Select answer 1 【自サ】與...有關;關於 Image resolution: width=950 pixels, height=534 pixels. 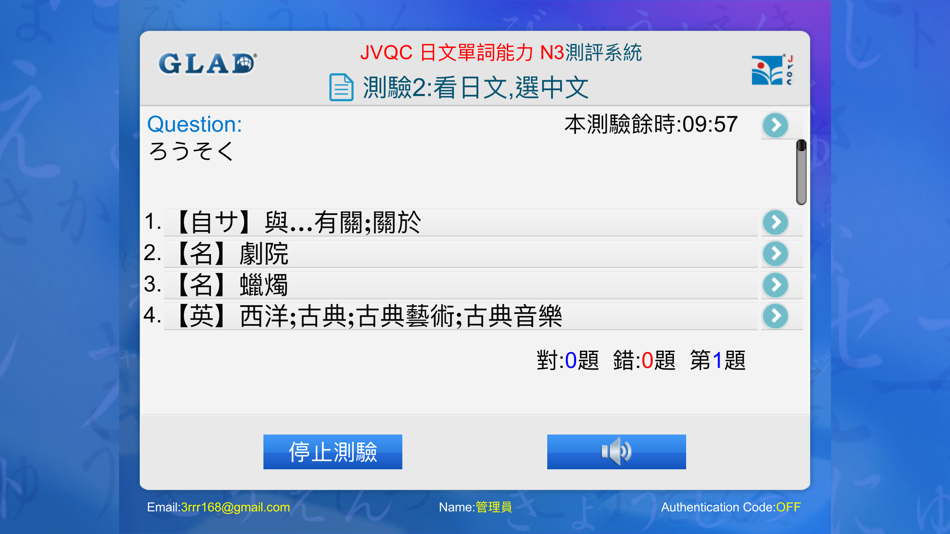click(460, 222)
